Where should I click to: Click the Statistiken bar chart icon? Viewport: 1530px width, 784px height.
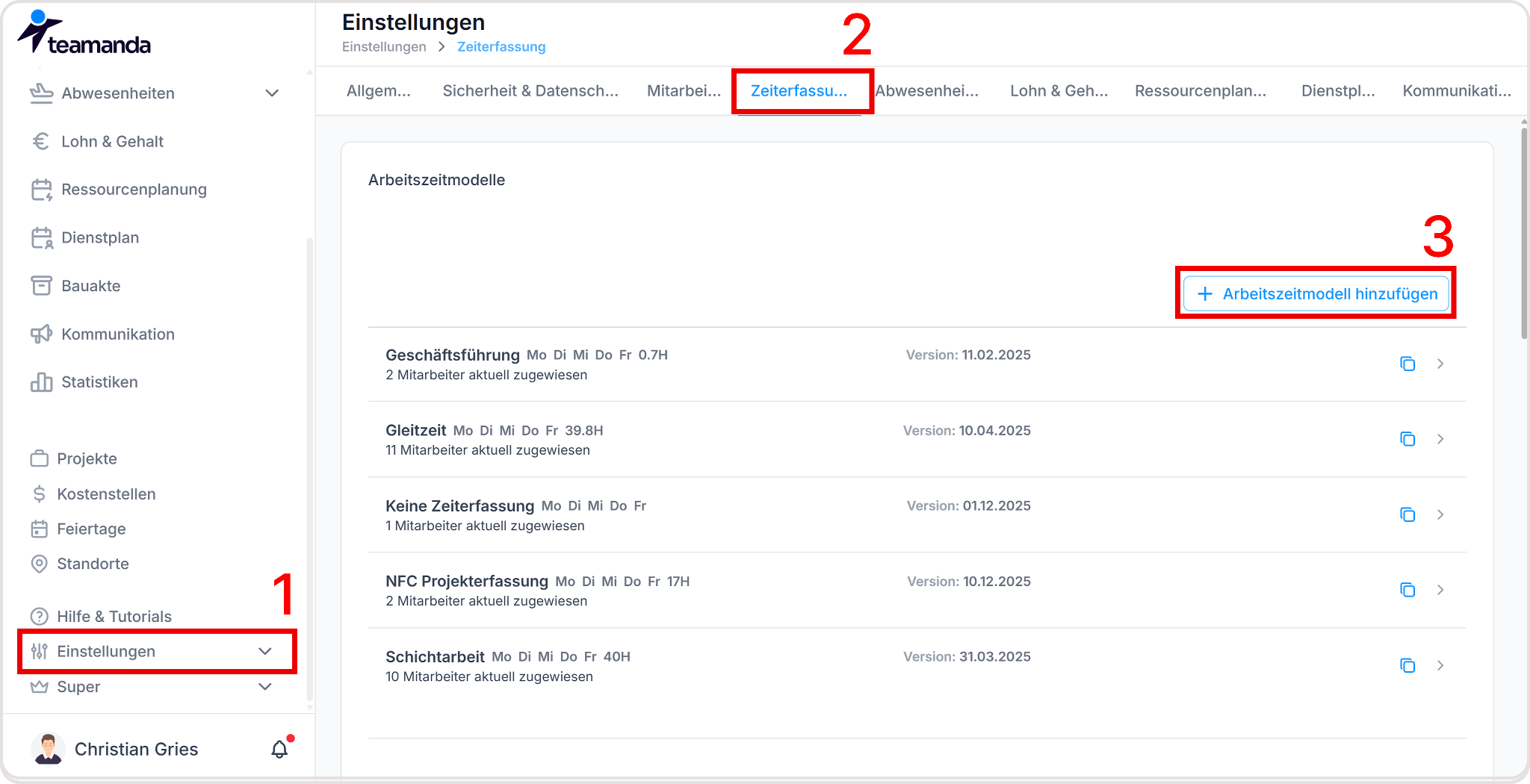pos(41,382)
